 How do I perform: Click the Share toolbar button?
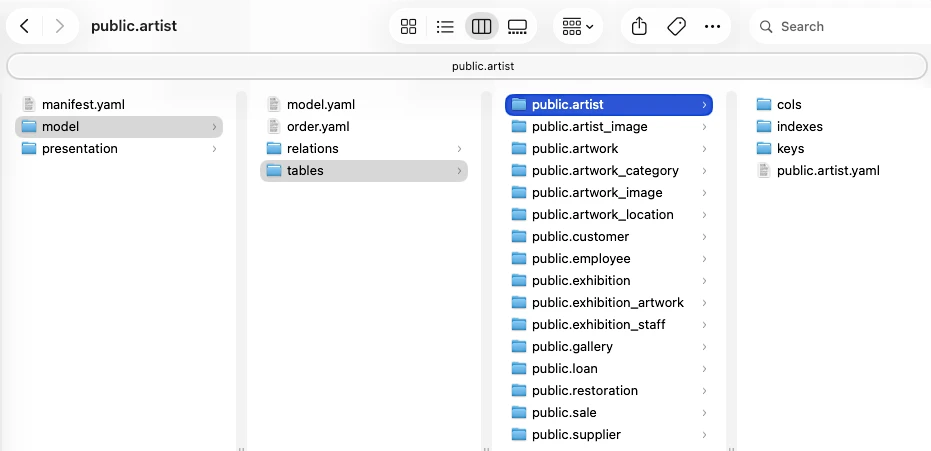click(x=639, y=26)
